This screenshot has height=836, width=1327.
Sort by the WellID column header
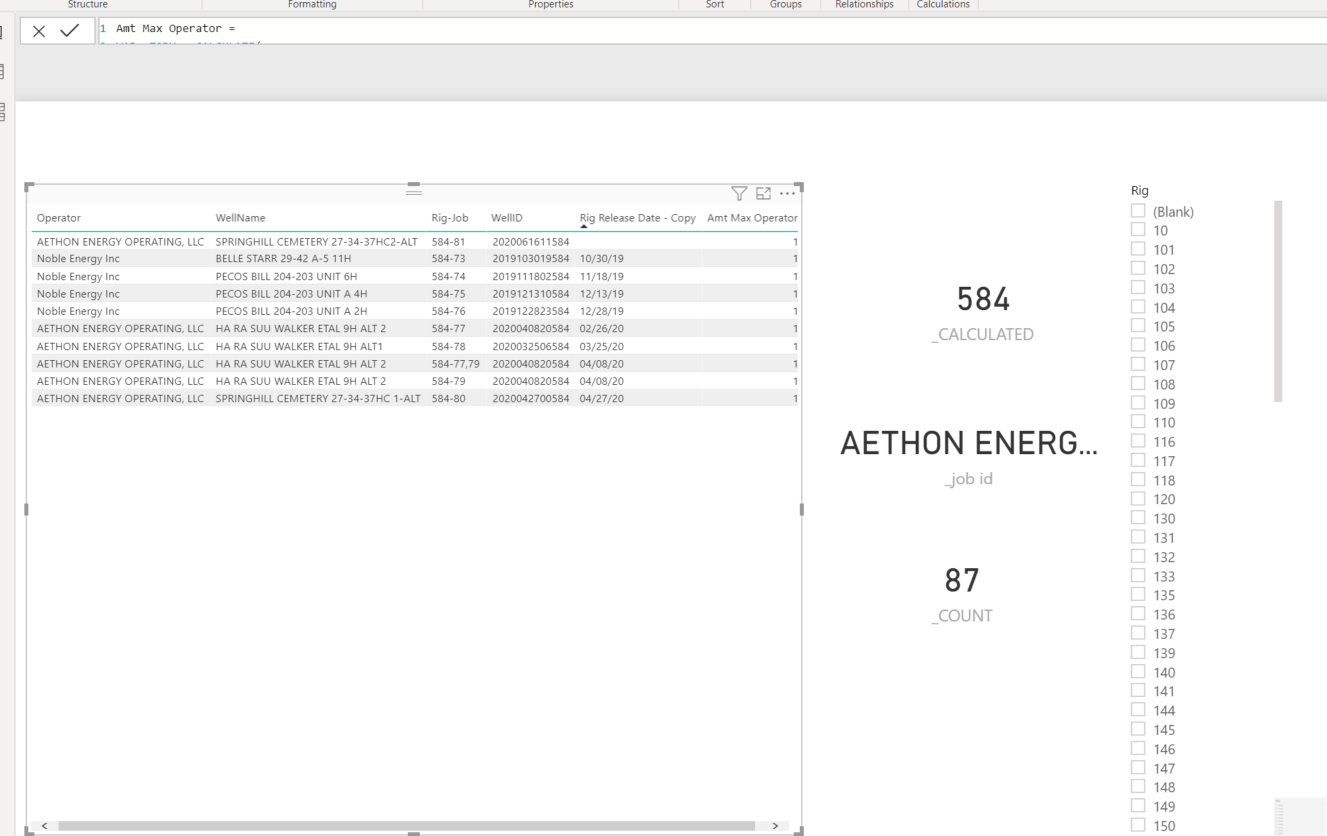click(507, 218)
